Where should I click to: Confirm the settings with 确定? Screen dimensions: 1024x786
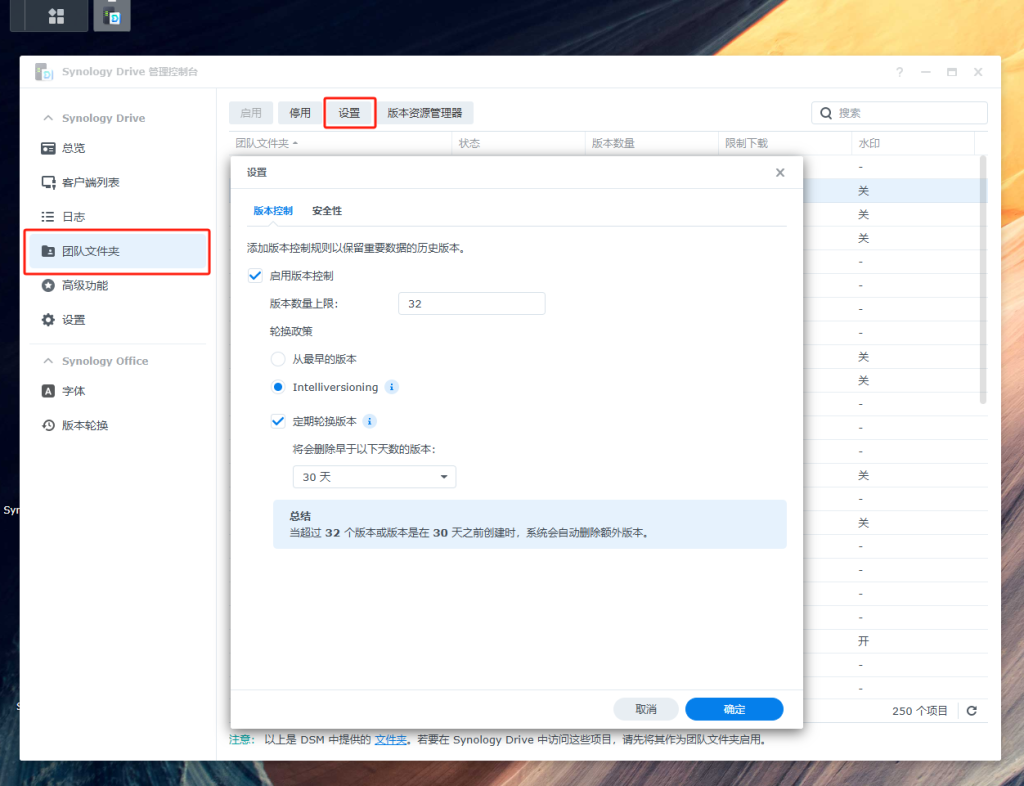(x=734, y=709)
